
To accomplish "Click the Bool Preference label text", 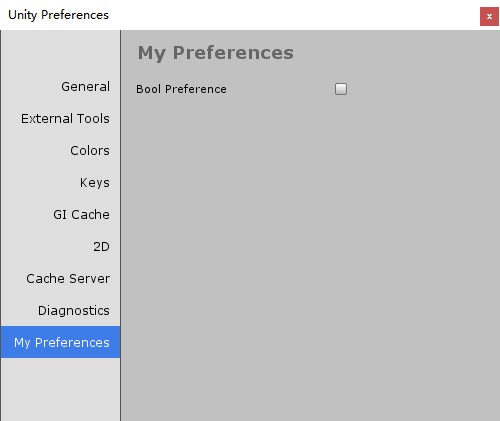I will coord(181,89).
